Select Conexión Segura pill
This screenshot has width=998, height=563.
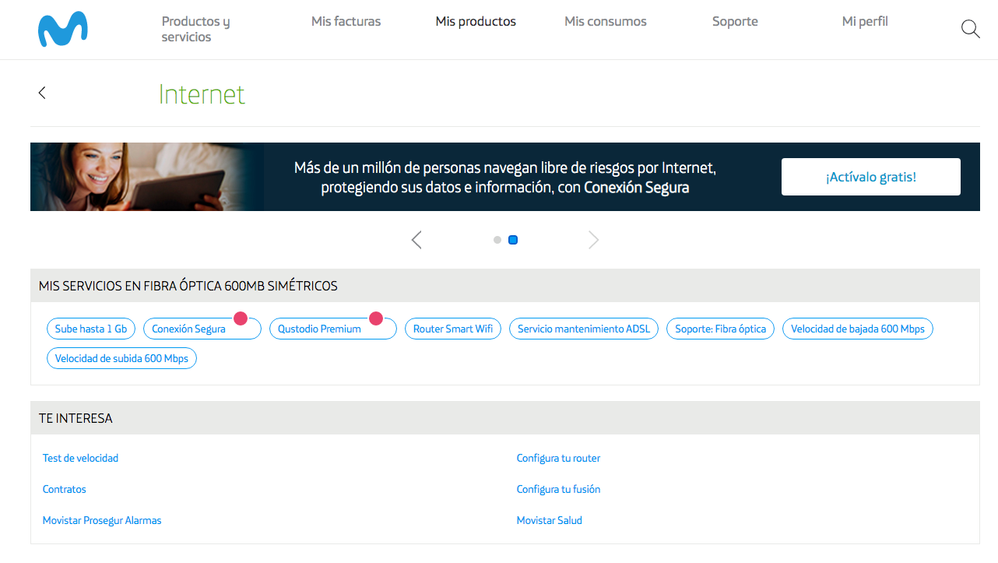click(202, 329)
